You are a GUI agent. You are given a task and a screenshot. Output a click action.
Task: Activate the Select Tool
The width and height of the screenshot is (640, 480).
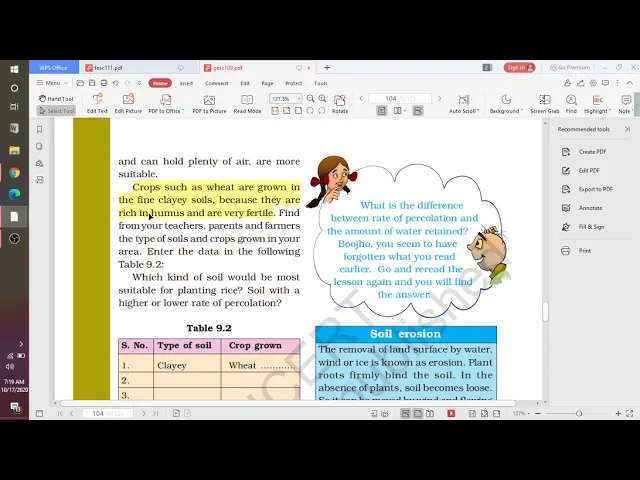pyautogui.click(x=56, y=111)
